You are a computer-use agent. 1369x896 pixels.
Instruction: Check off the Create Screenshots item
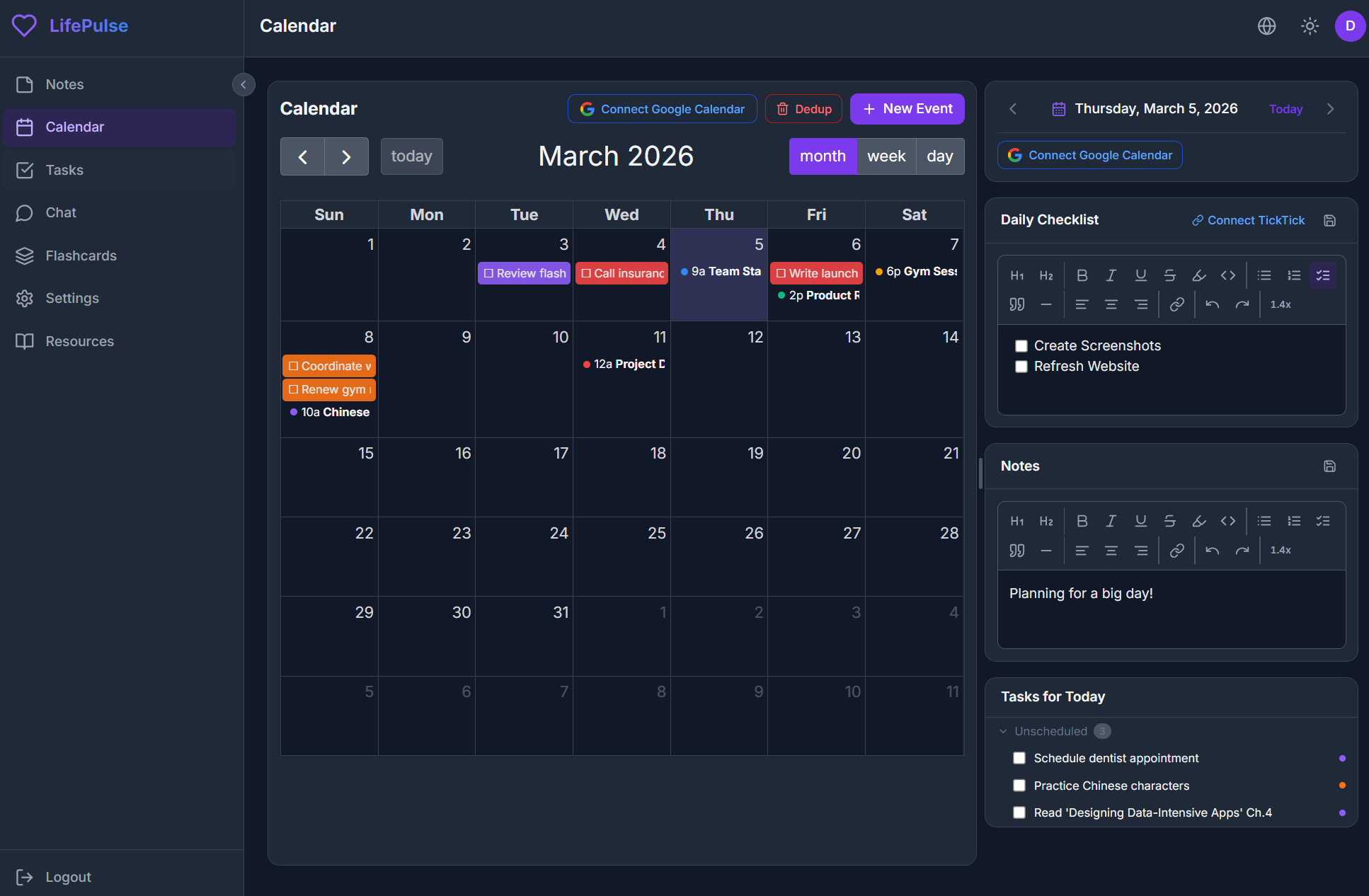1021,345
